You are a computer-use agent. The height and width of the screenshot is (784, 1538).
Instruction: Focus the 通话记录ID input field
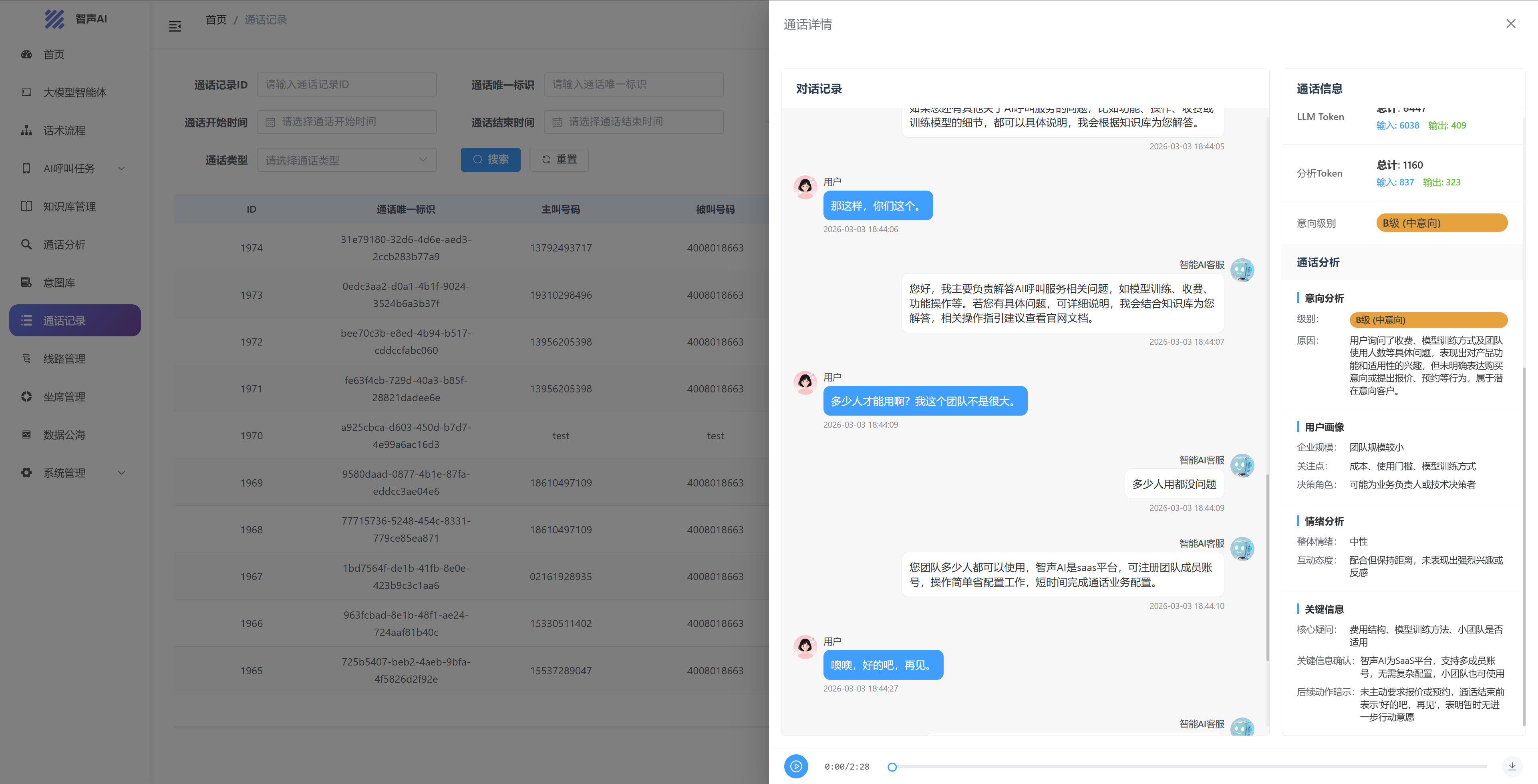[x=346, y=84]
